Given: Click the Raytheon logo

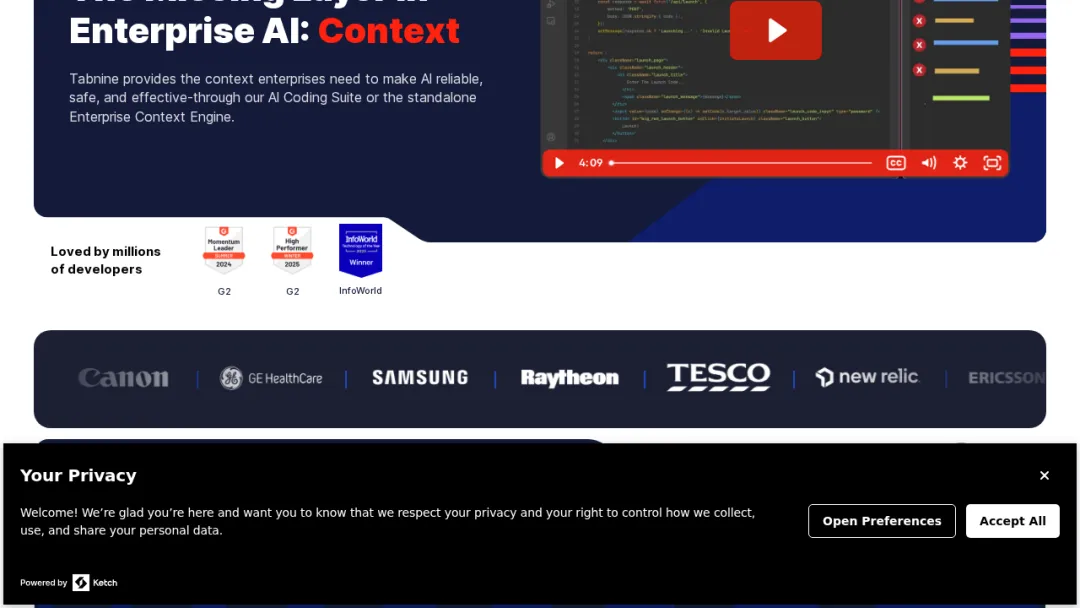Looking at the screenshot, I should click(570, 377).
